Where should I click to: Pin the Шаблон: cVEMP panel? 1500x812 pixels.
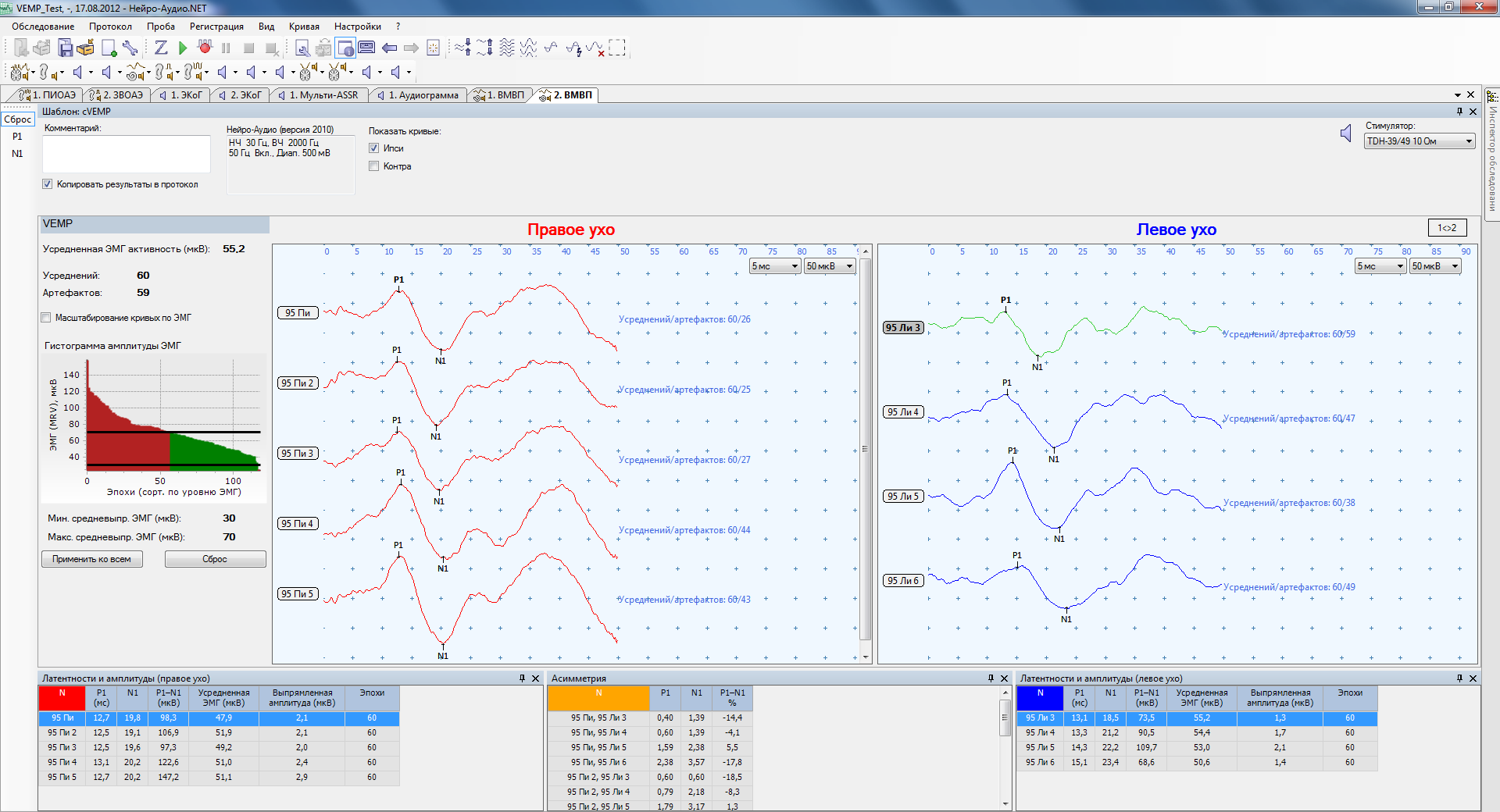click(1459, 112)
